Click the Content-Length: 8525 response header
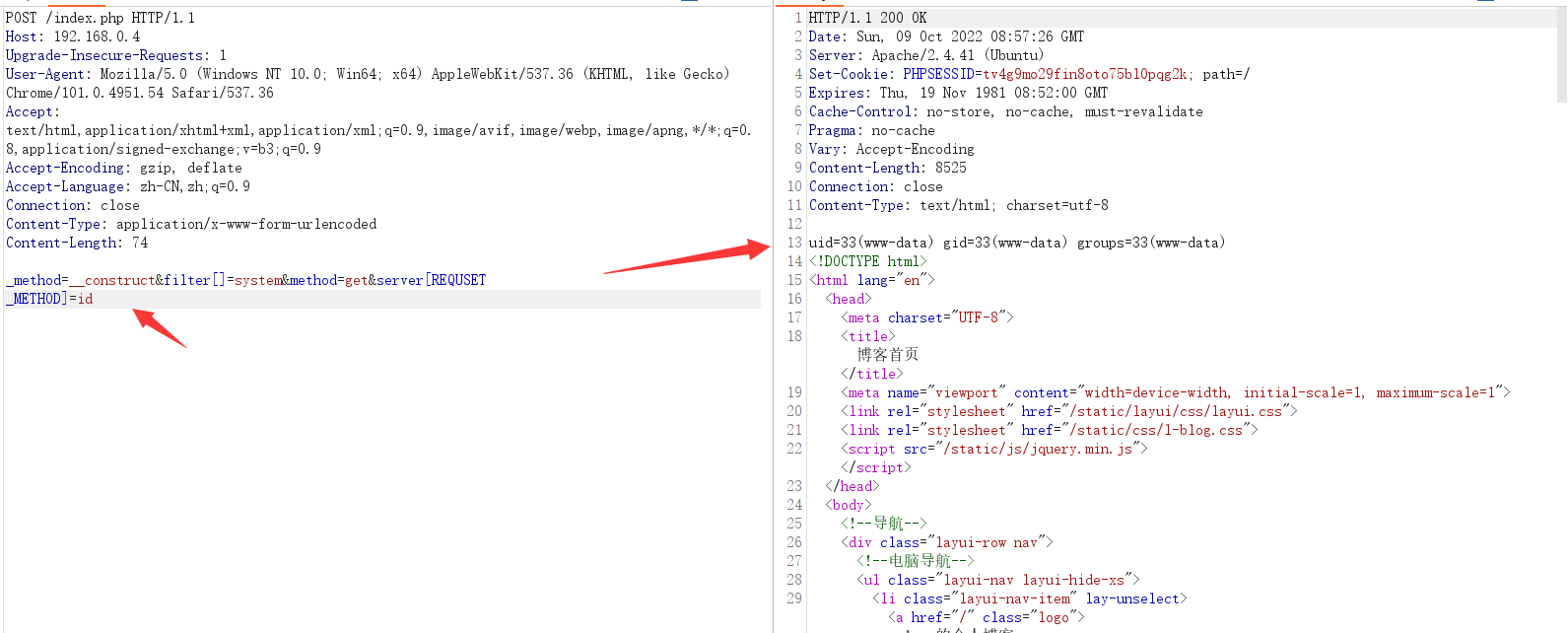The width and height of the screenshot is (1568, 633). pos(887,168)
